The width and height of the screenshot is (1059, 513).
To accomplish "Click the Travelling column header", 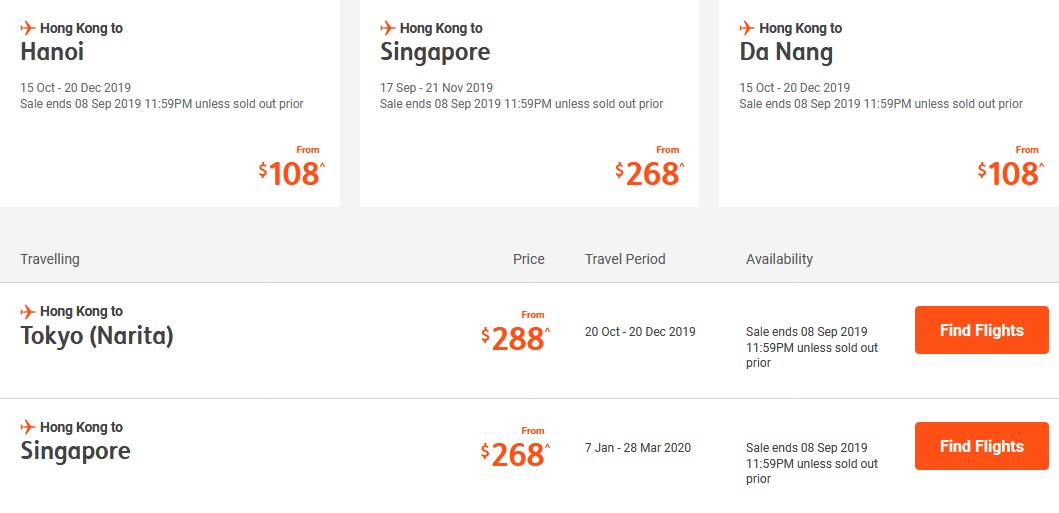I will [50, 259].
